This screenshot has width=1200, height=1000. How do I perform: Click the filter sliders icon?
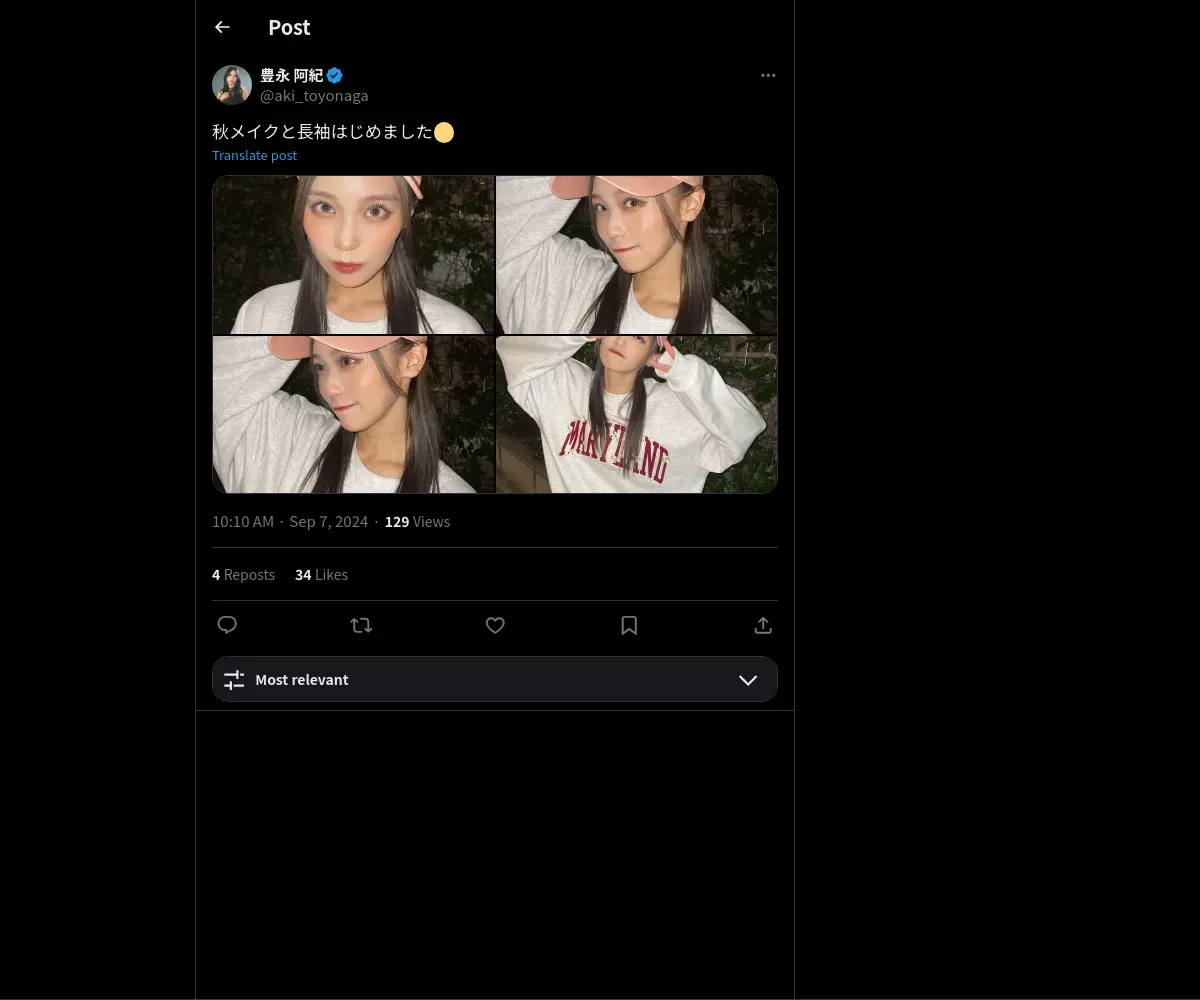(x=234, y=680)
